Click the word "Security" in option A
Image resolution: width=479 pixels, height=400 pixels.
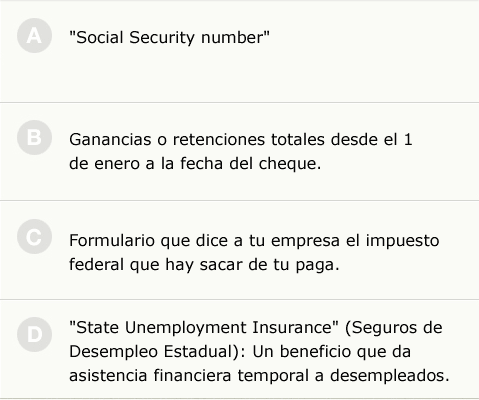pos(162,37)
